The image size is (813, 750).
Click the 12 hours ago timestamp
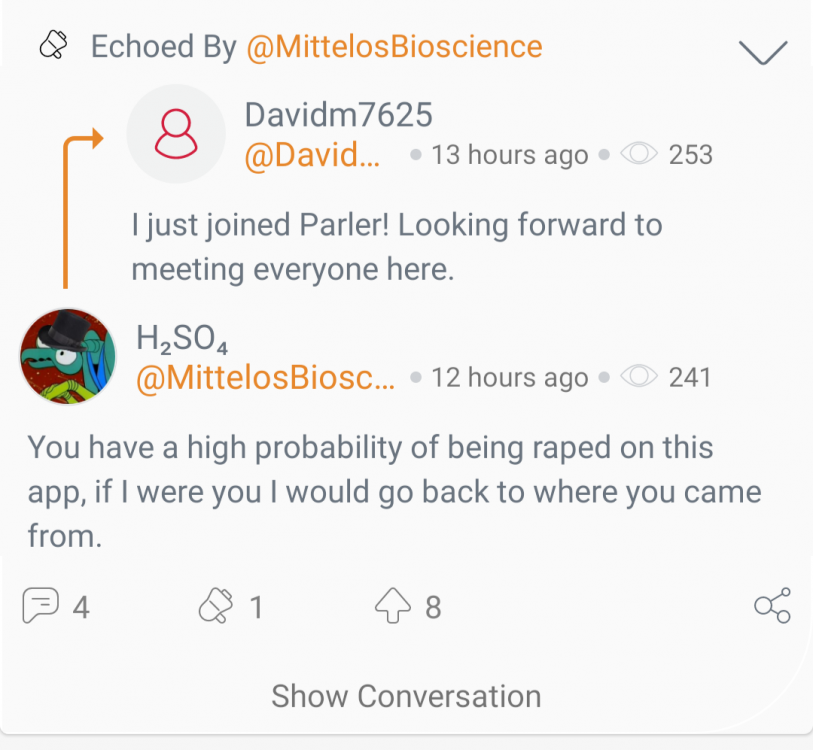(509, 378)
